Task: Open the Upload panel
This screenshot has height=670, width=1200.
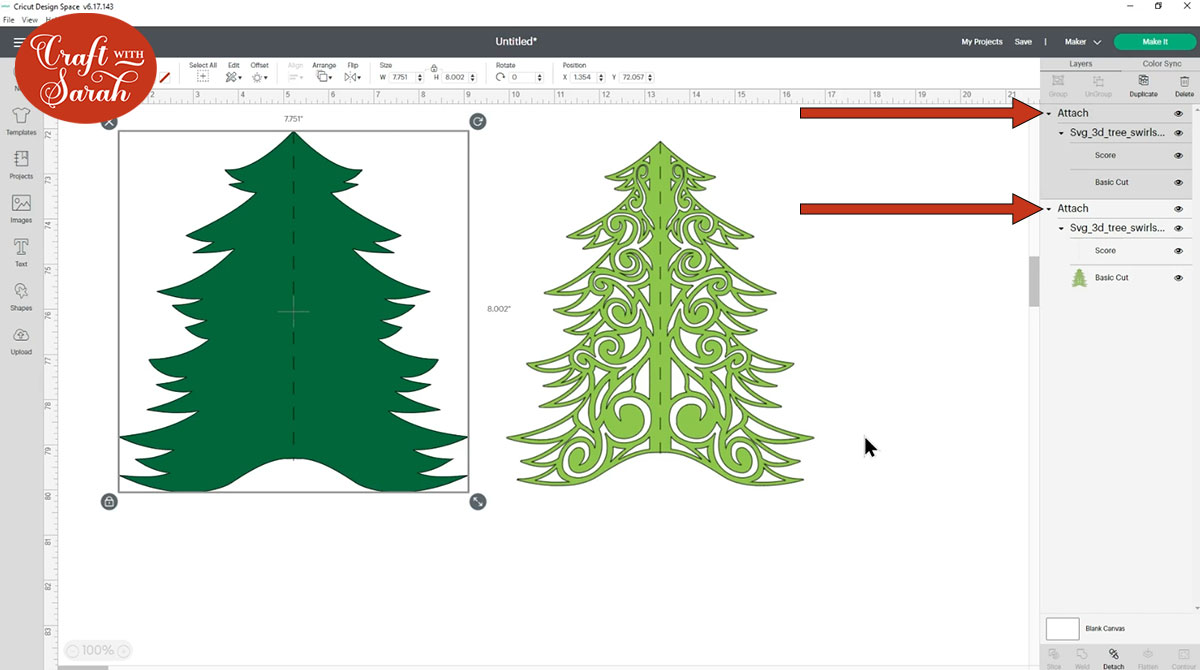Action: (21, 340)
